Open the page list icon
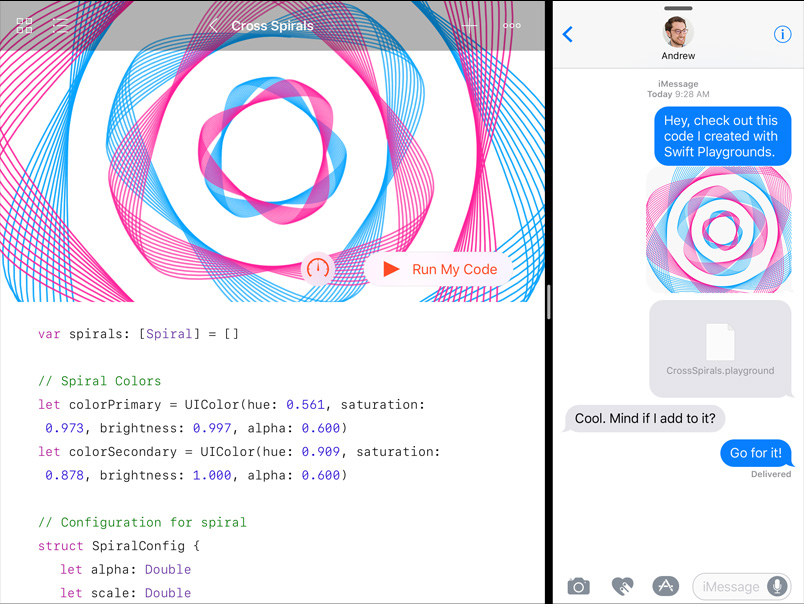Screen dimensions: 804x604 [61, 26]
